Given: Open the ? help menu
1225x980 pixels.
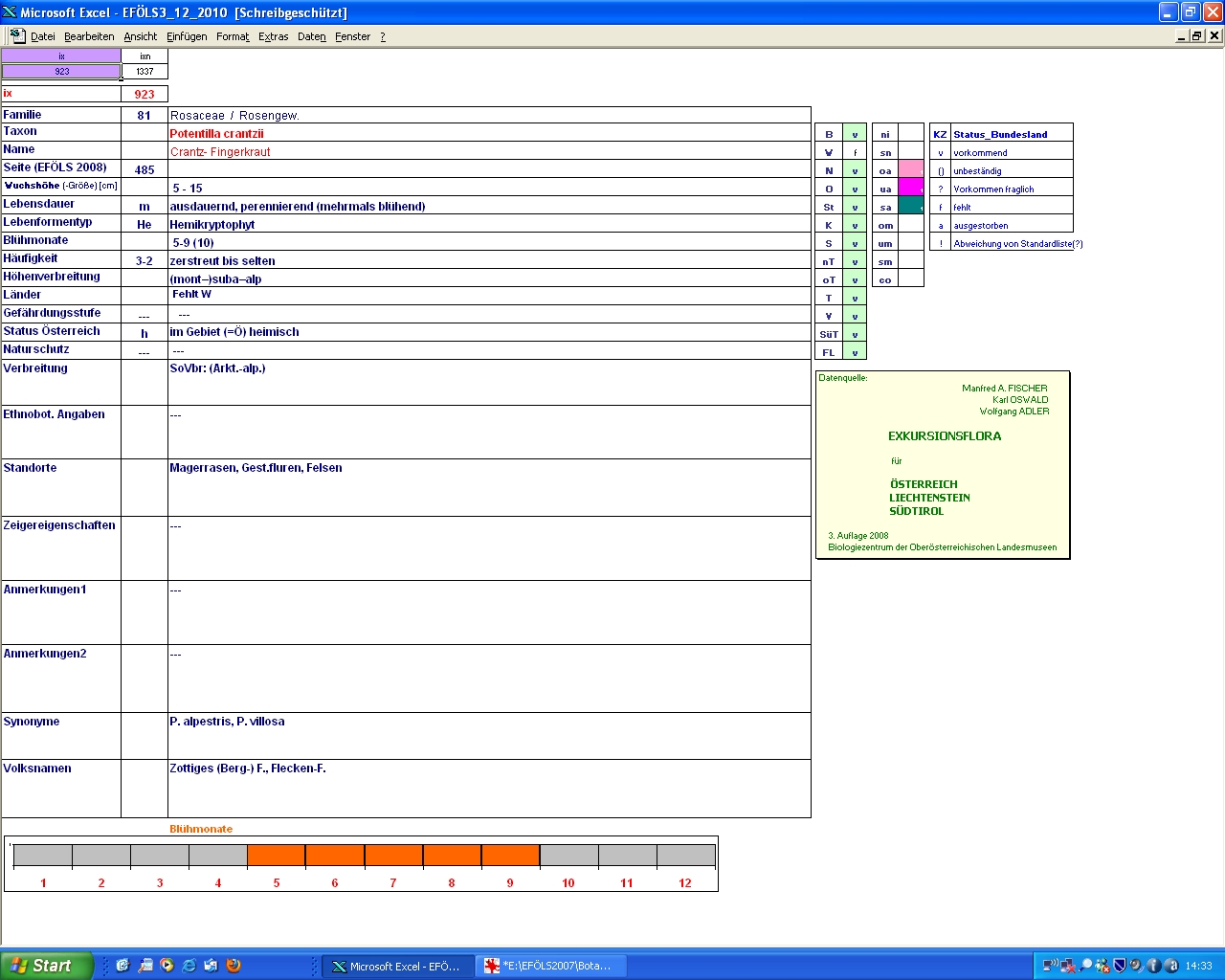Looking at the screenshot, I should click(x=383, y=36).
